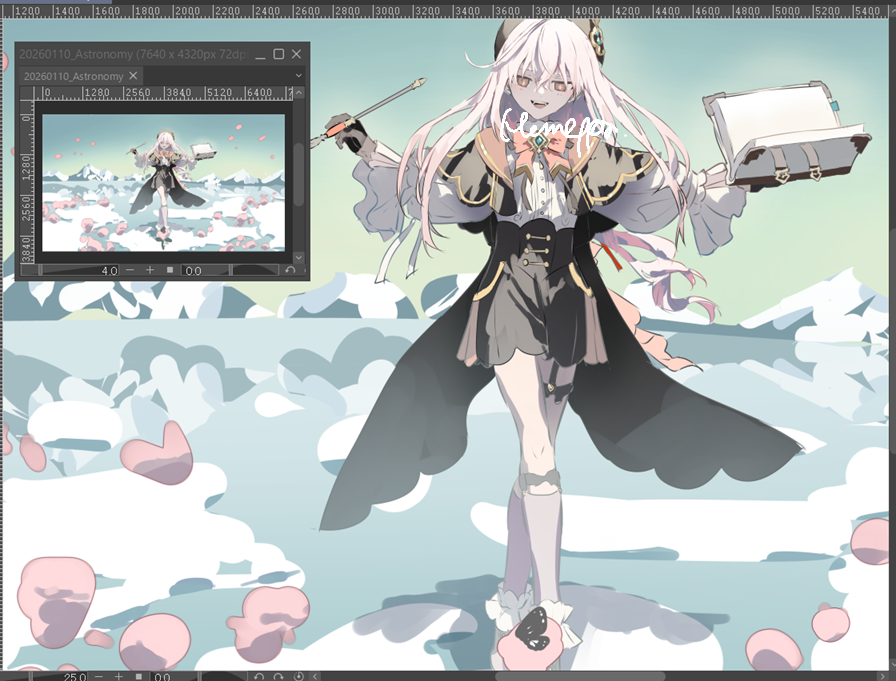
Task: Open the canvas tab list dropdown
Action: [x=298, y=75]
